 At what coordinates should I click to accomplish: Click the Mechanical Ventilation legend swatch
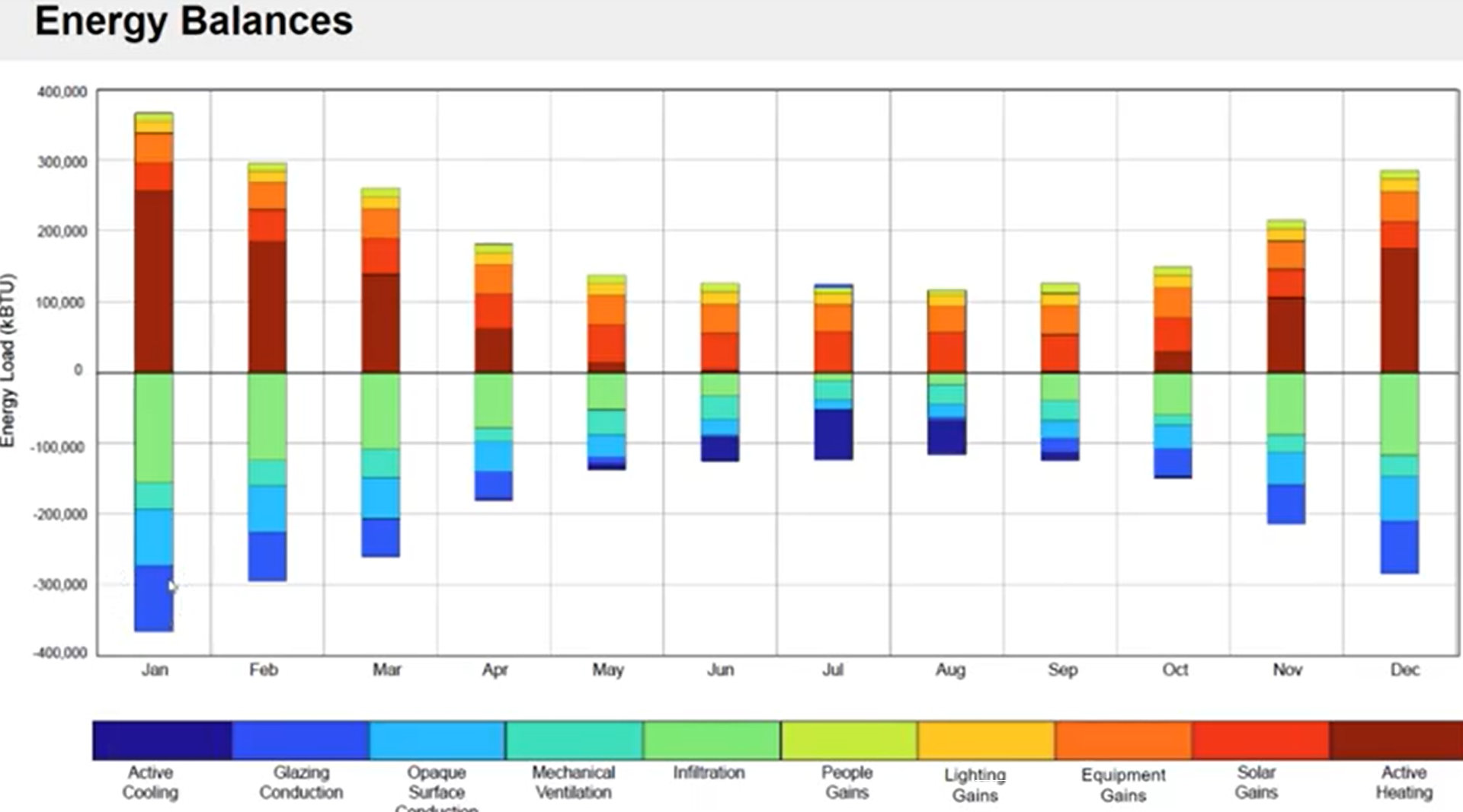574,740
